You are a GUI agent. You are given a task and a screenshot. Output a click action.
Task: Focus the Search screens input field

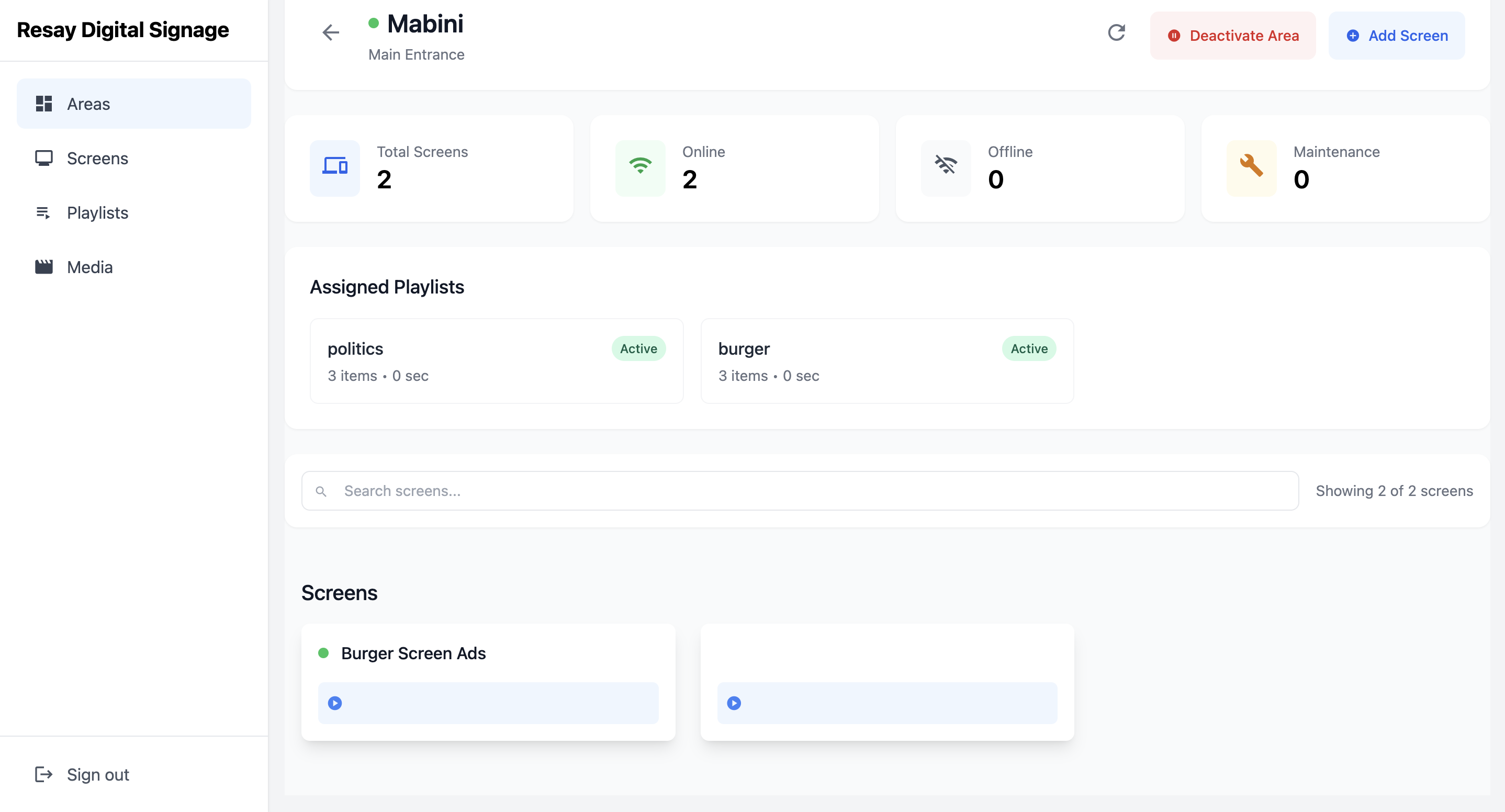[x=800, y=491]
